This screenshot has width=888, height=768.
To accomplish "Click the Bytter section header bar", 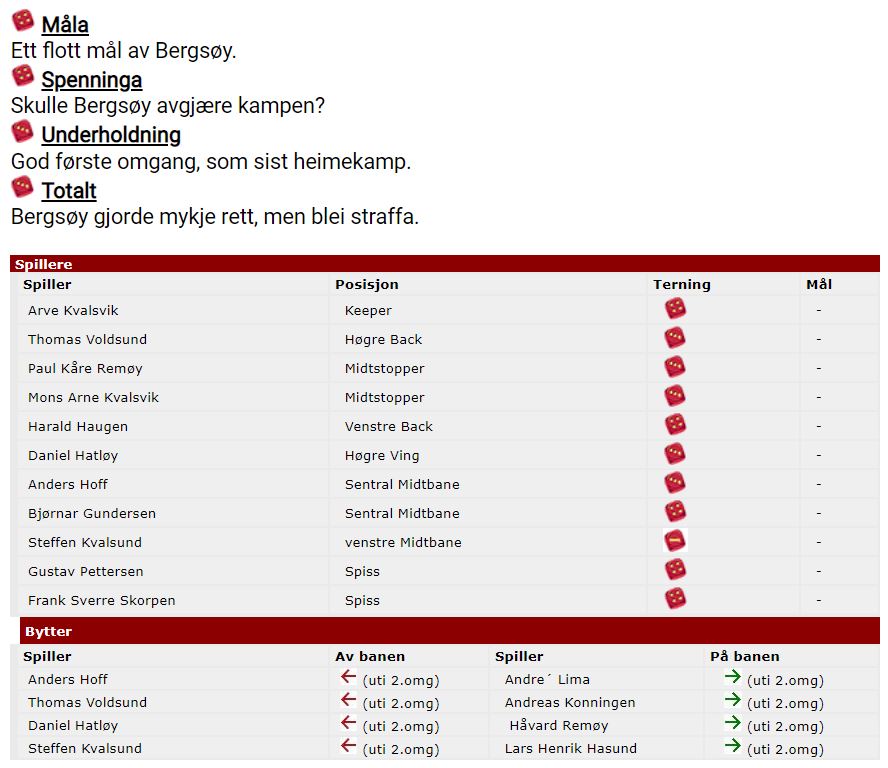I will [450, 631].
